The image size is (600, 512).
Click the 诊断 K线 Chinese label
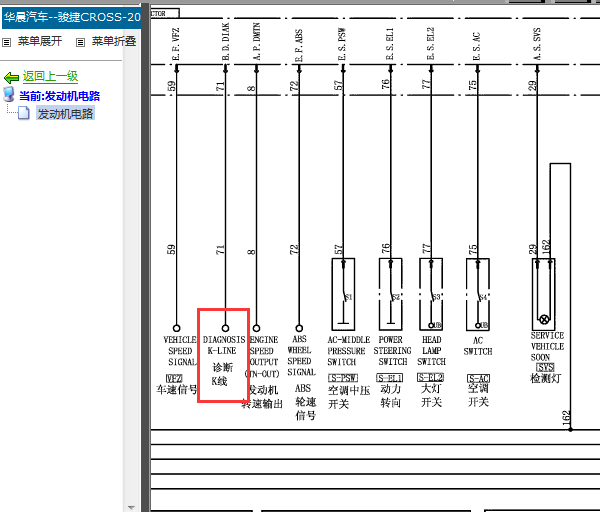222,374
